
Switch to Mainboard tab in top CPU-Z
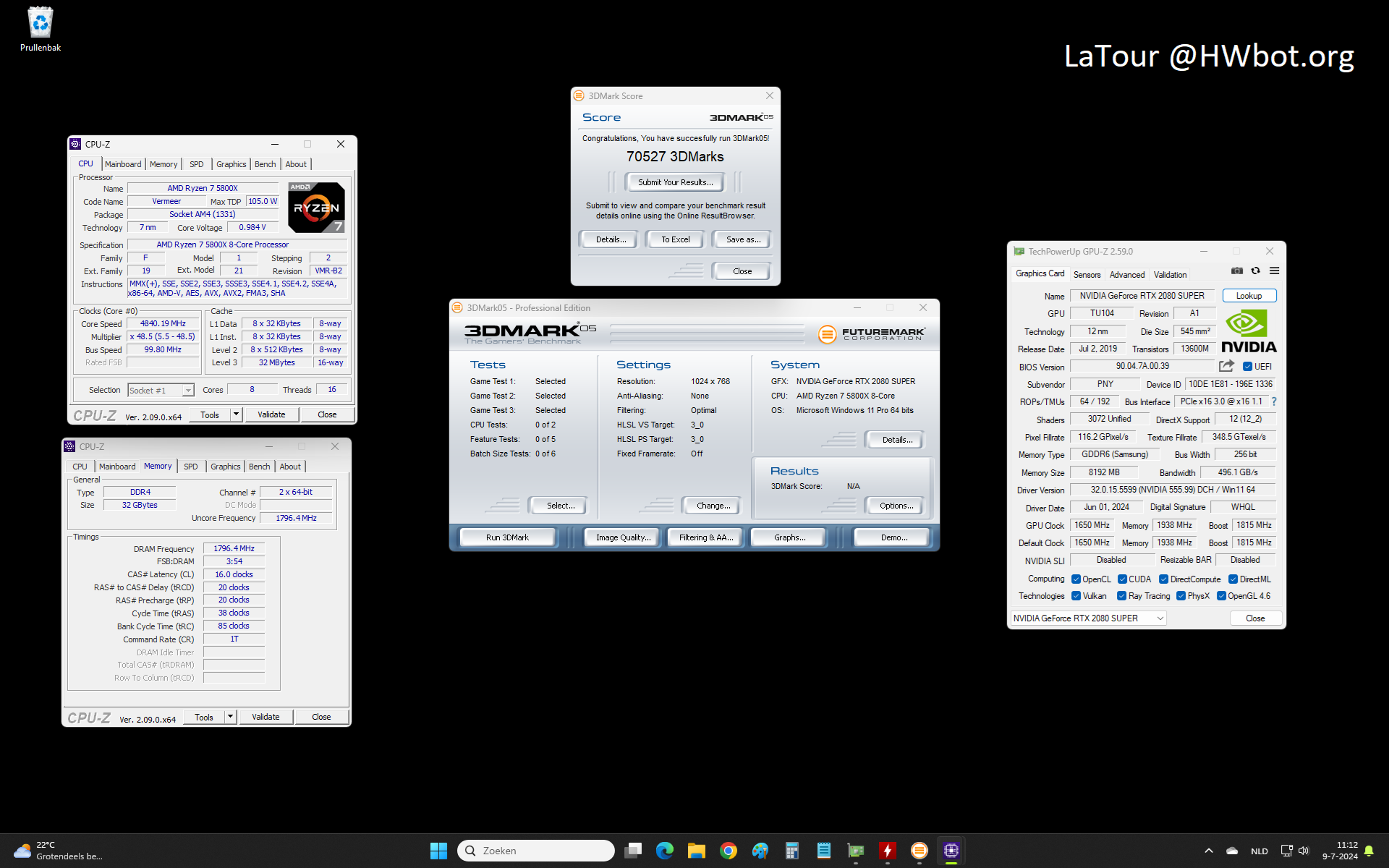[123, 164]
